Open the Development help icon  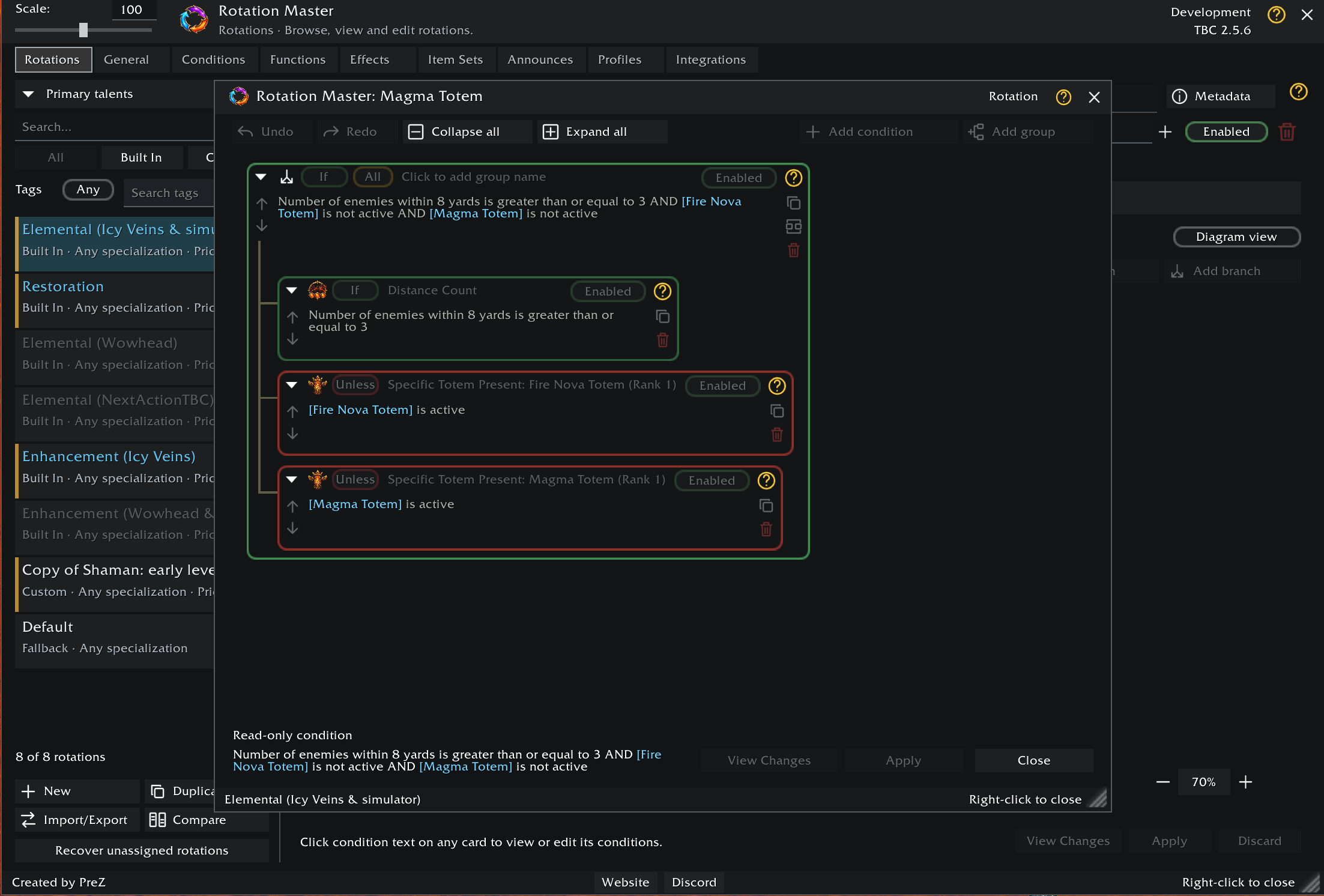[1276, 14]
